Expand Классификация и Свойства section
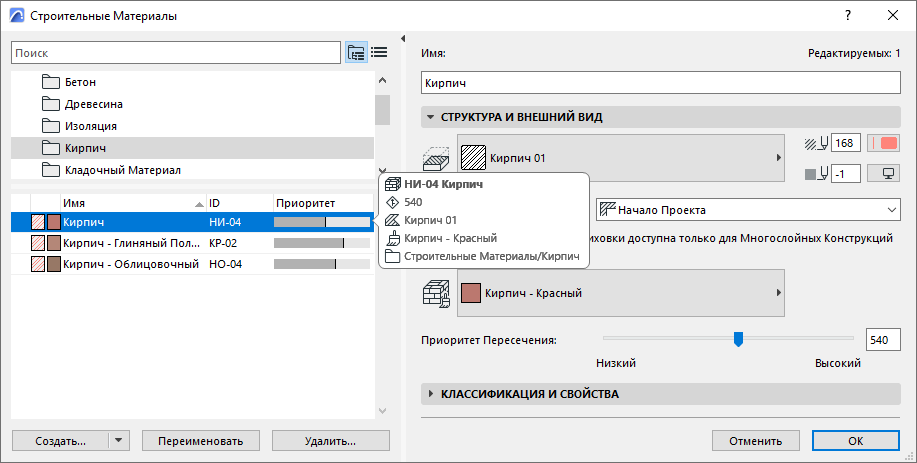This screenshot has width=917, height=463. (530, 394)
